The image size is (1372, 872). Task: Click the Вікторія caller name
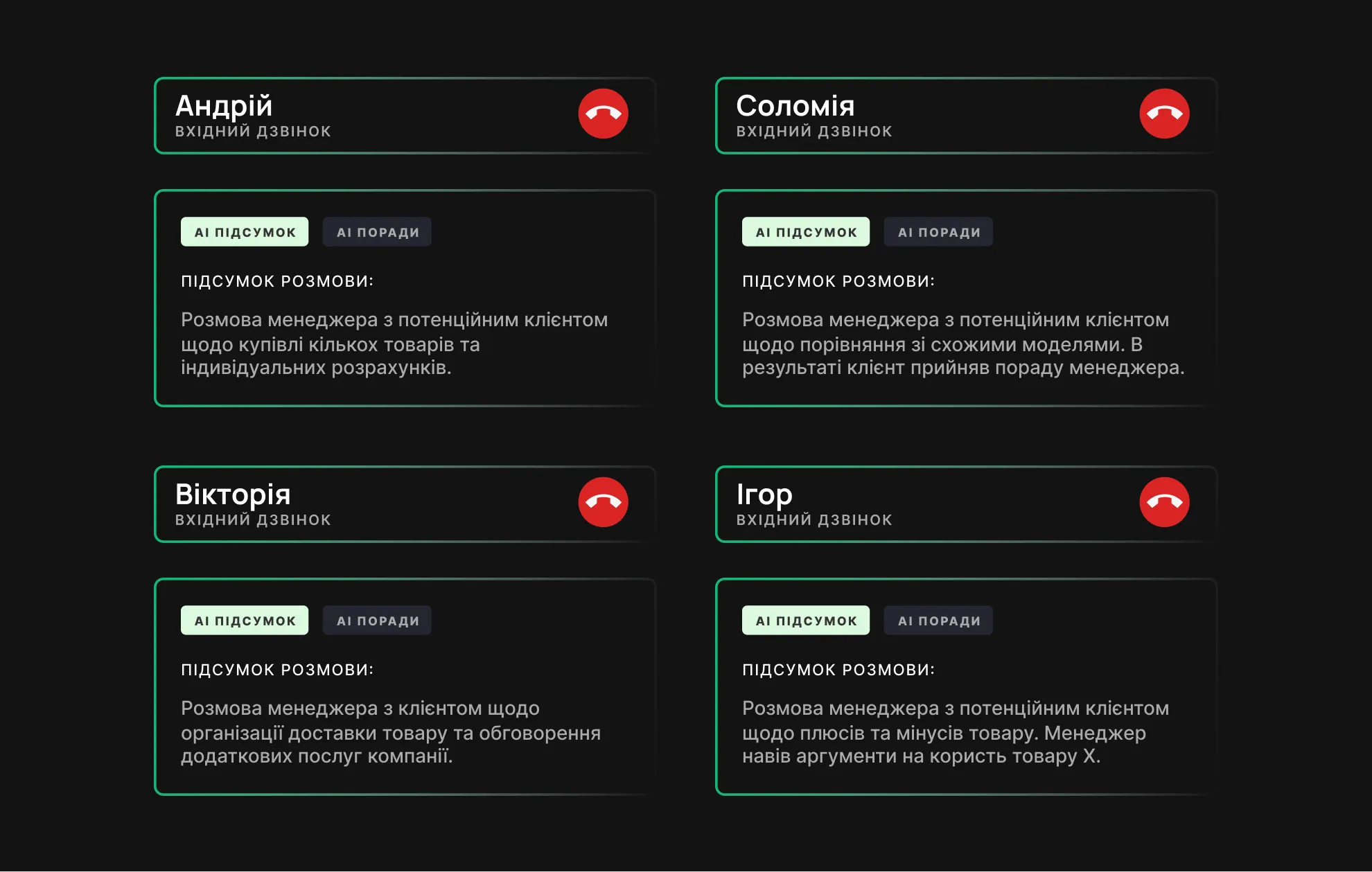[x=233, y=495]
